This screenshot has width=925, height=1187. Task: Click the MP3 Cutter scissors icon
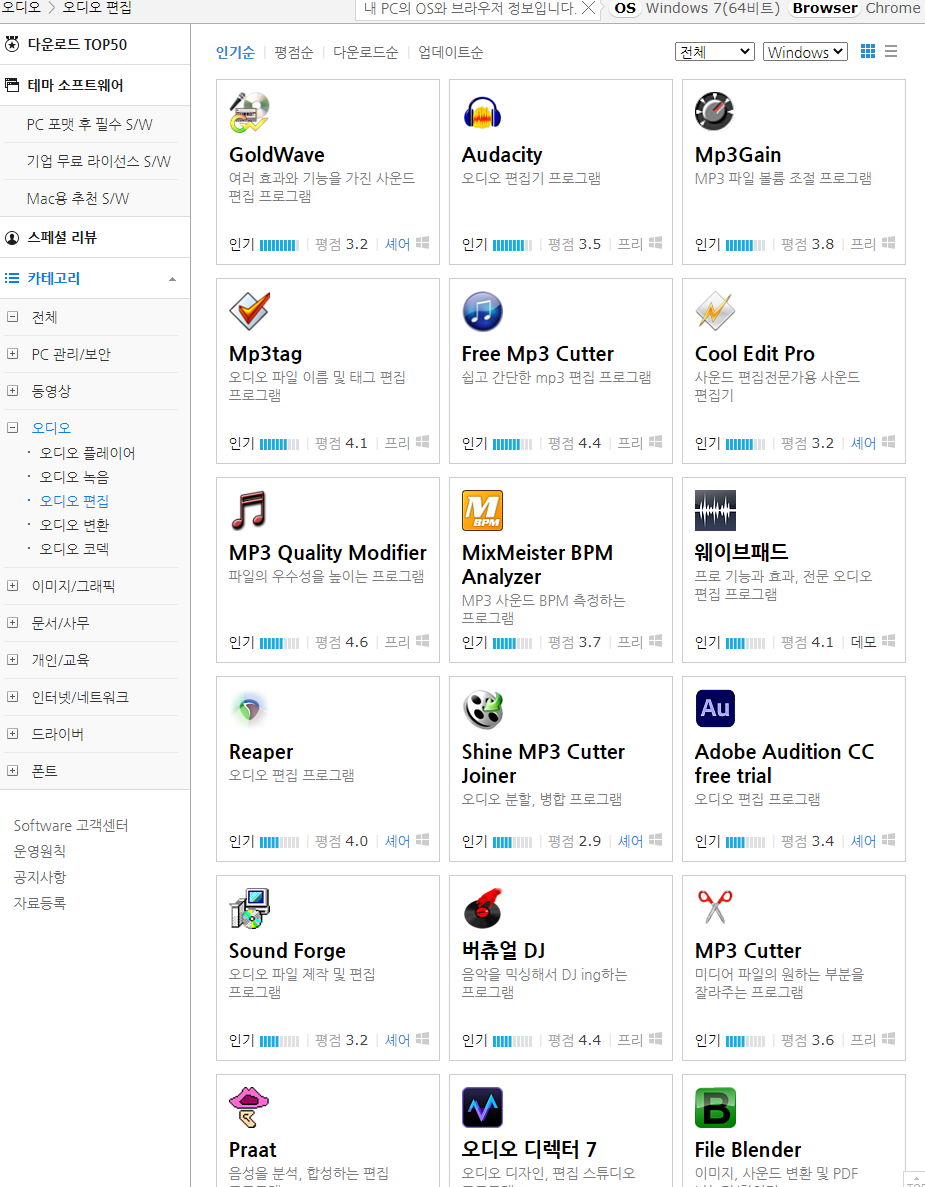[715, 908]
